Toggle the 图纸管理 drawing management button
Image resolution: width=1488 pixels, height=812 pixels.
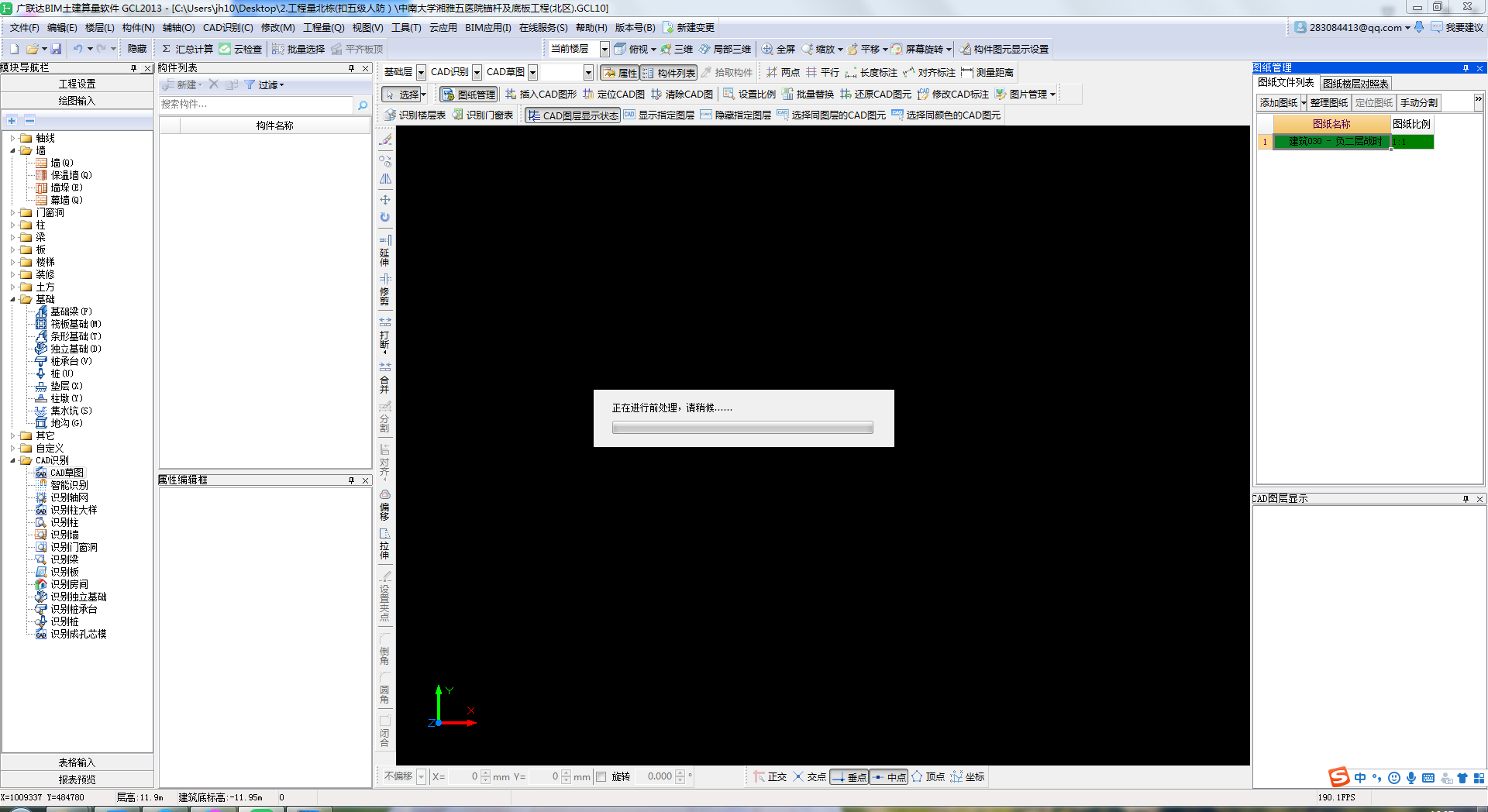pyautogui.click(x=468, y=95)
